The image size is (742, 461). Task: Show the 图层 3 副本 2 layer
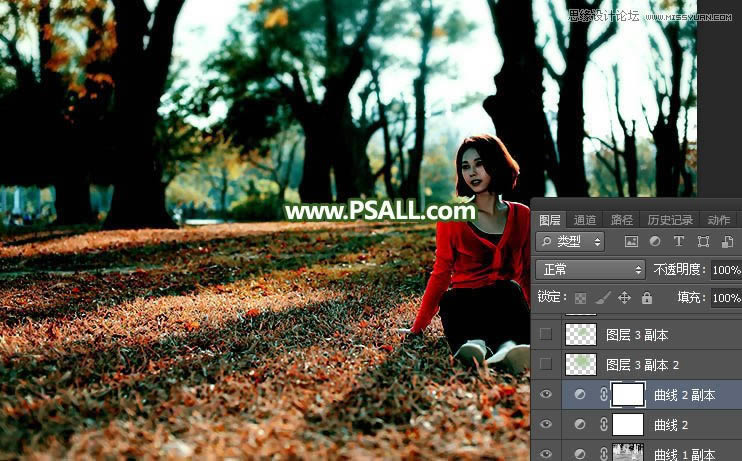(x=545, y=364)
